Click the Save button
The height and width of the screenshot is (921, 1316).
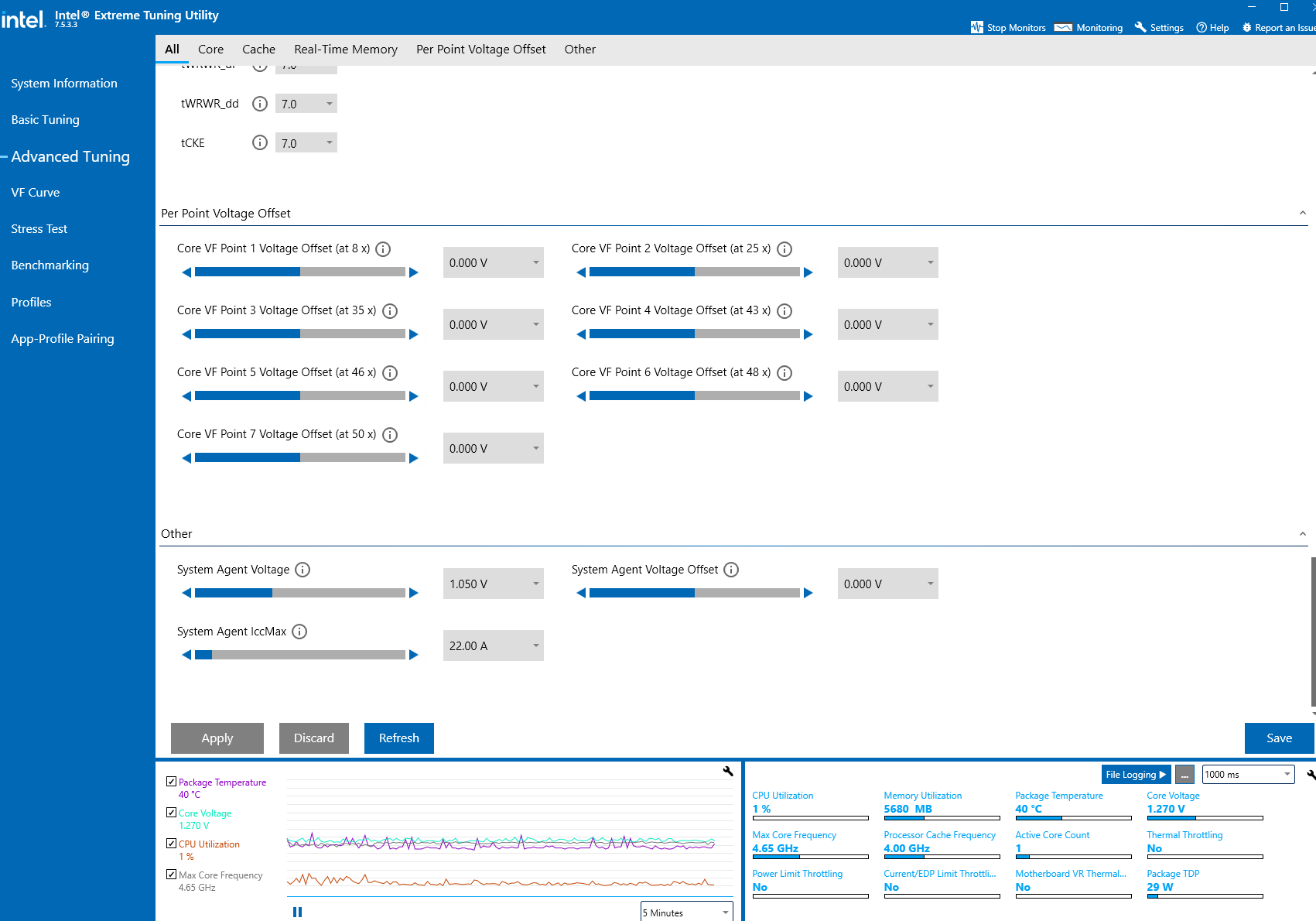1280,738
